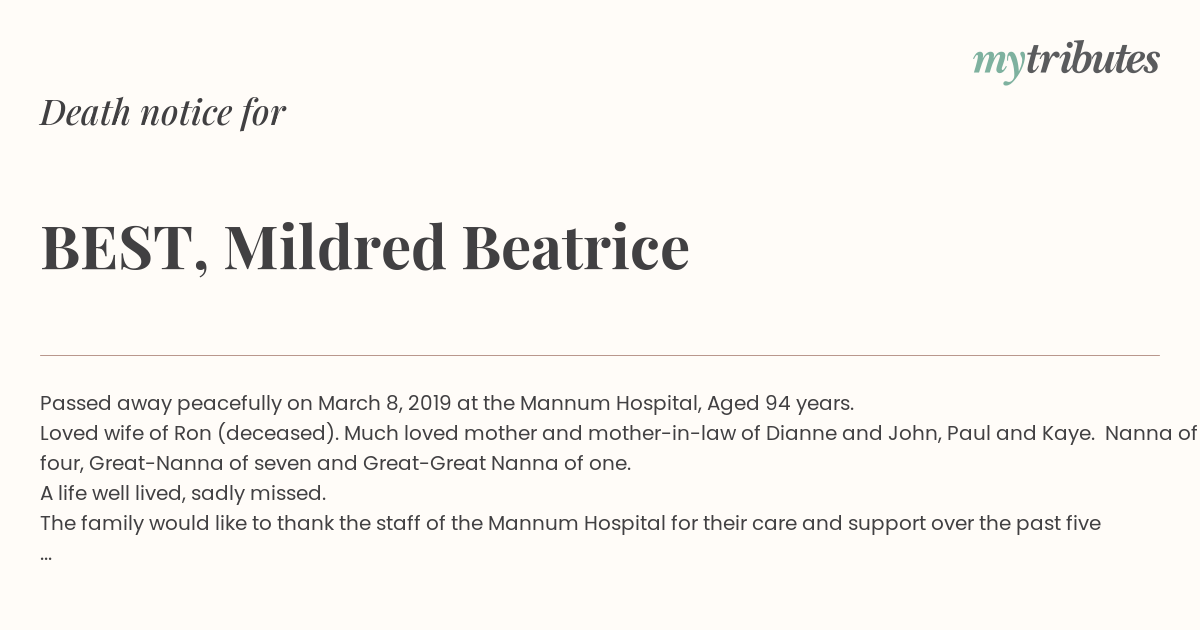Screen dimensions: 1200x630
Task: Click the mytributes logo
Action: click(x=1066, y=61)
